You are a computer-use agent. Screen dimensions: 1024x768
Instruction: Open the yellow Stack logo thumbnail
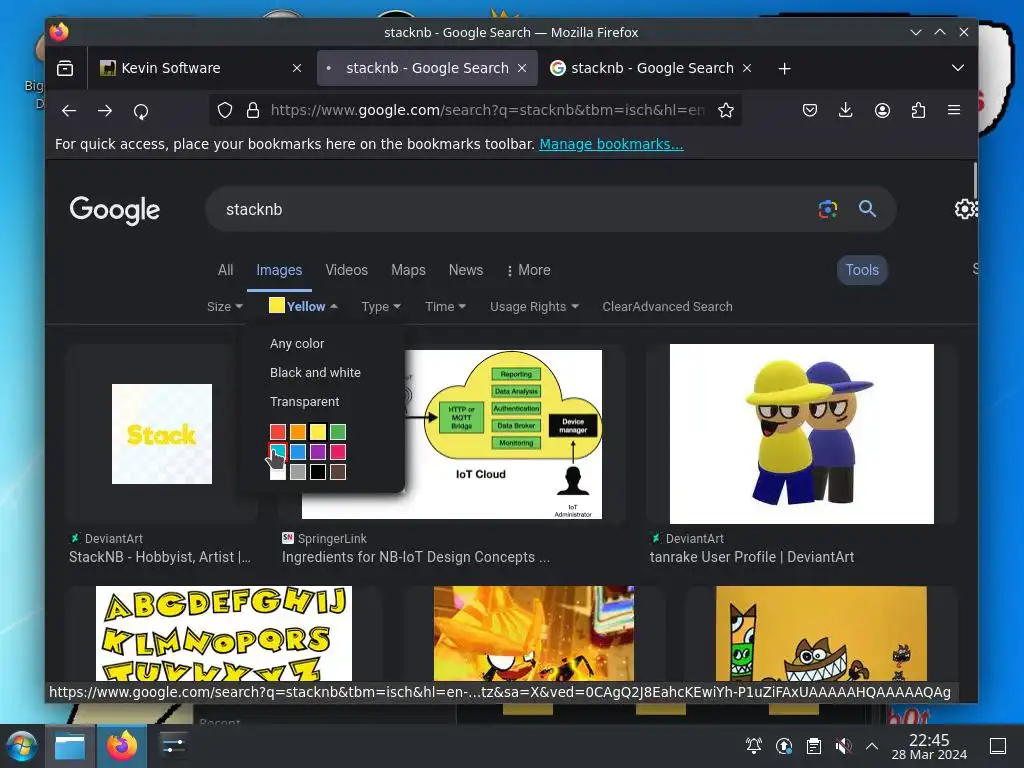tap(162, 434)
